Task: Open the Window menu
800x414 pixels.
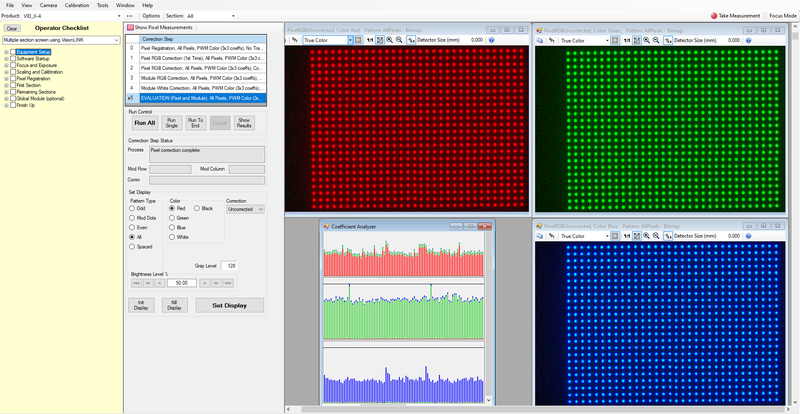Action: pos(125,5)
